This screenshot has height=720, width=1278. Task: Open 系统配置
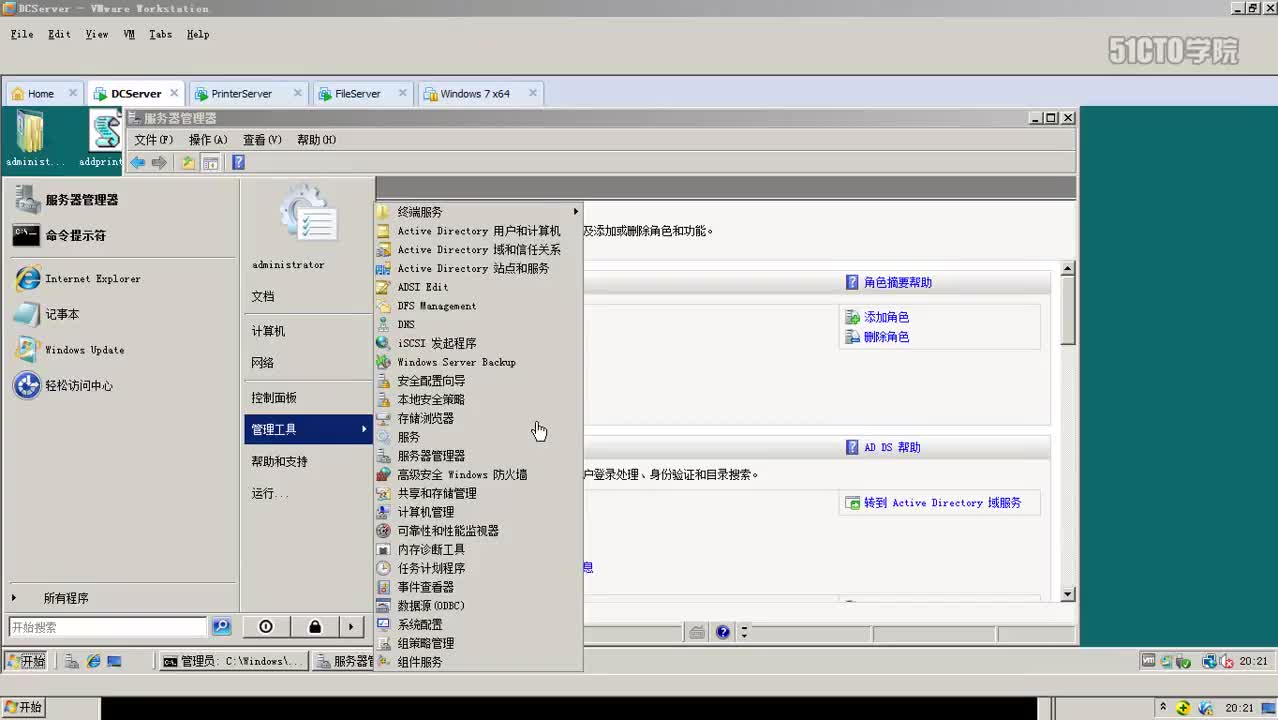[x=478, y=624]
